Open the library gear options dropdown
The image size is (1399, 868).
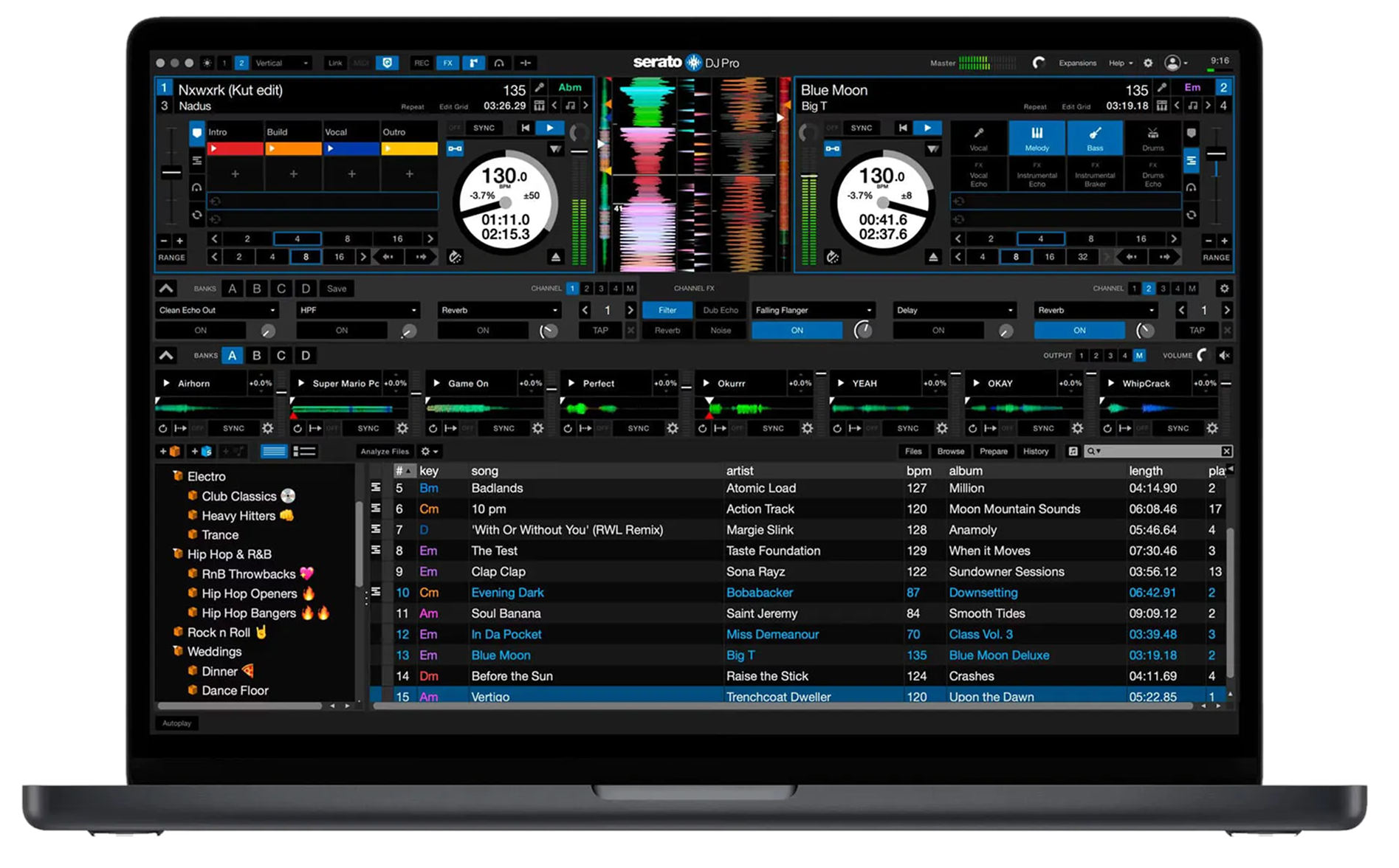[430, 451]
